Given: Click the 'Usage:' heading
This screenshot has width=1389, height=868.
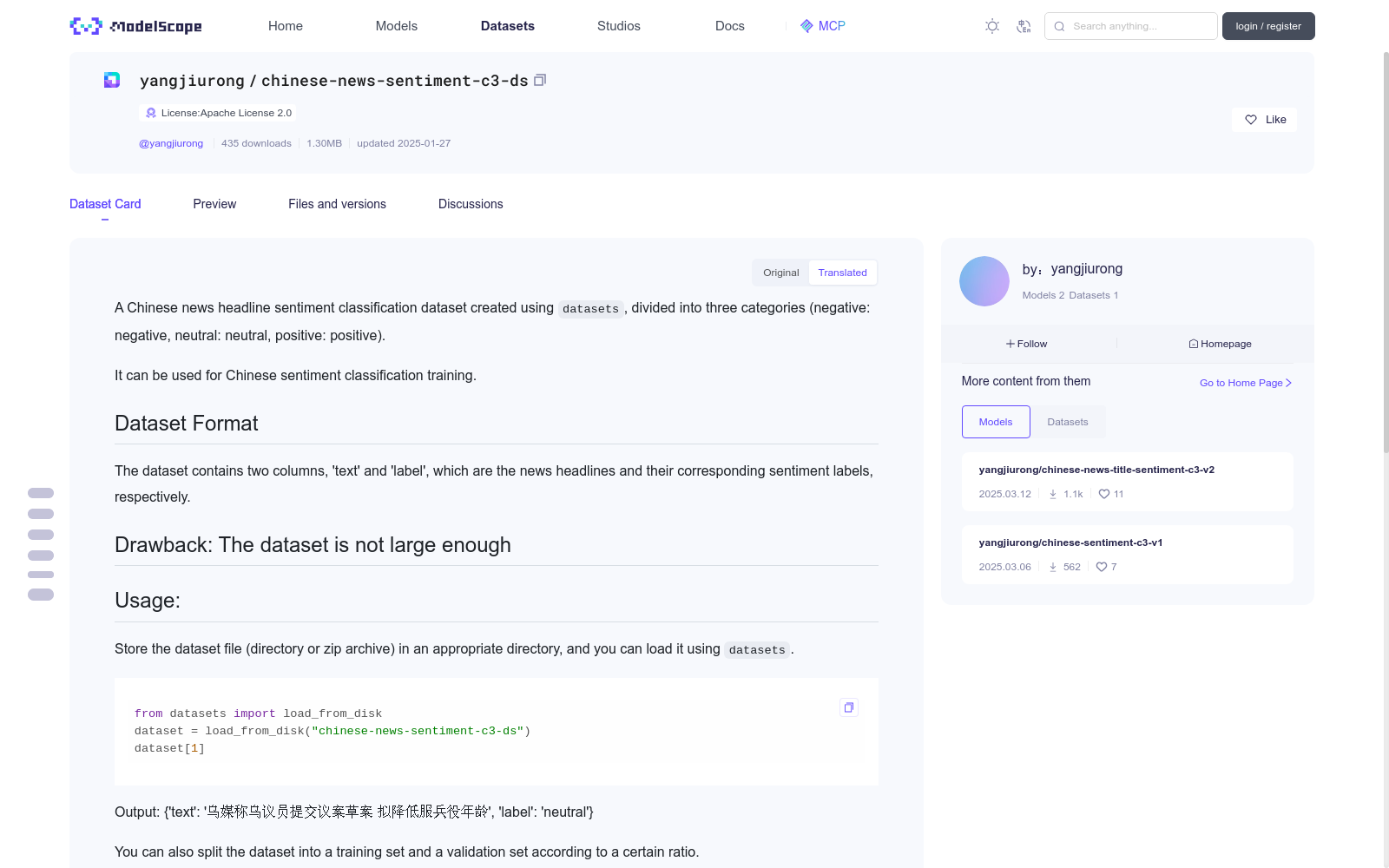Looking at the screenshot, I should coord(148,601).
